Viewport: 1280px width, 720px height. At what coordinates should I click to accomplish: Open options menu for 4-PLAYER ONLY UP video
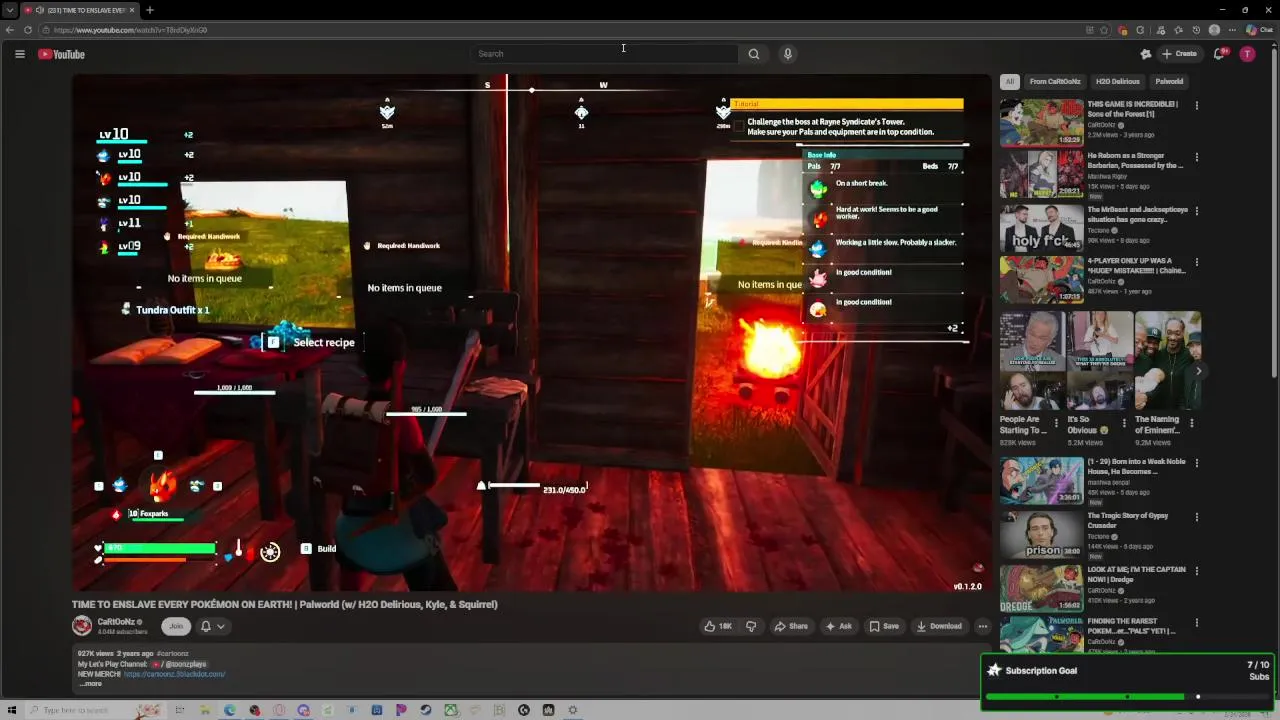pos(1196,263)
